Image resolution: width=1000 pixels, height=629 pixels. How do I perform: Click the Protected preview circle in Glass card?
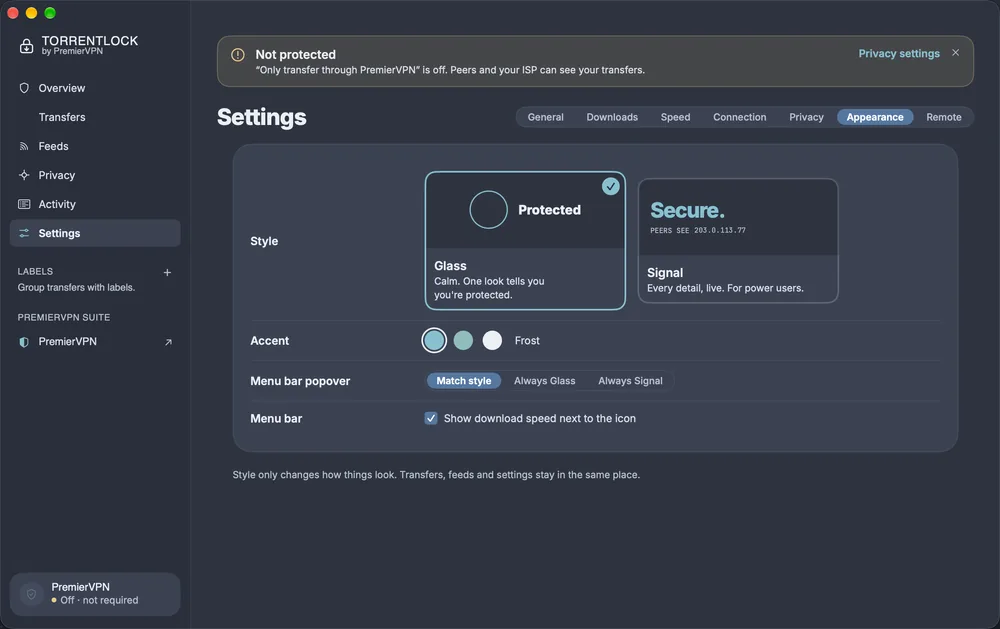pos(489,210)
